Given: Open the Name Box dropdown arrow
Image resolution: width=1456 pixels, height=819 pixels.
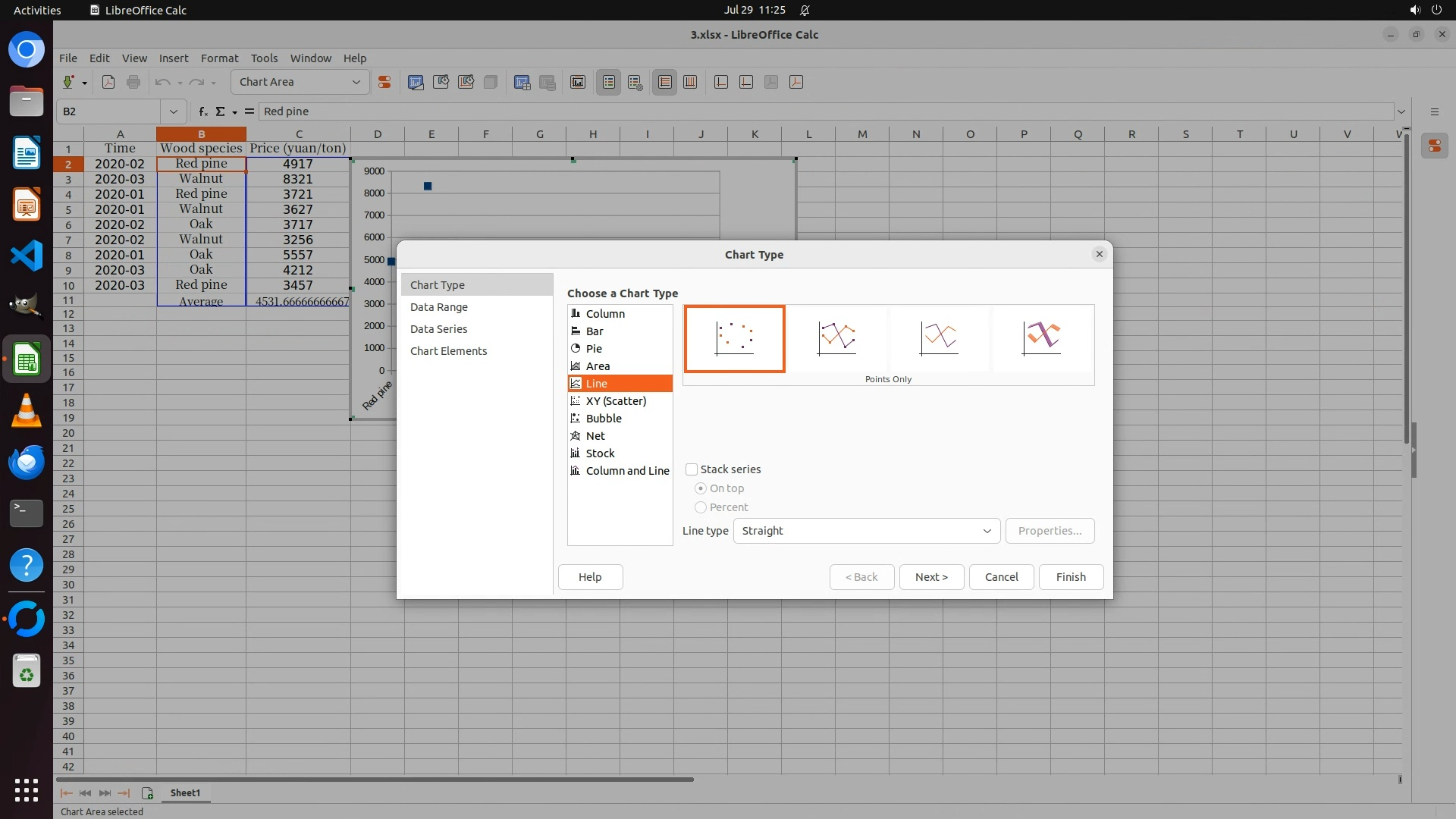Looking at the screenshot, I should coord(173,111).
